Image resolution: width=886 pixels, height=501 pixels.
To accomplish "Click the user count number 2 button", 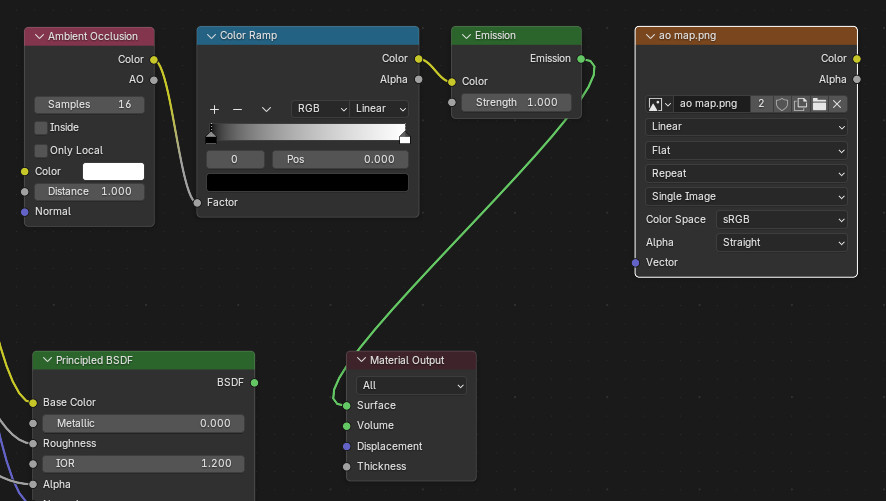I will pos(761,104).
